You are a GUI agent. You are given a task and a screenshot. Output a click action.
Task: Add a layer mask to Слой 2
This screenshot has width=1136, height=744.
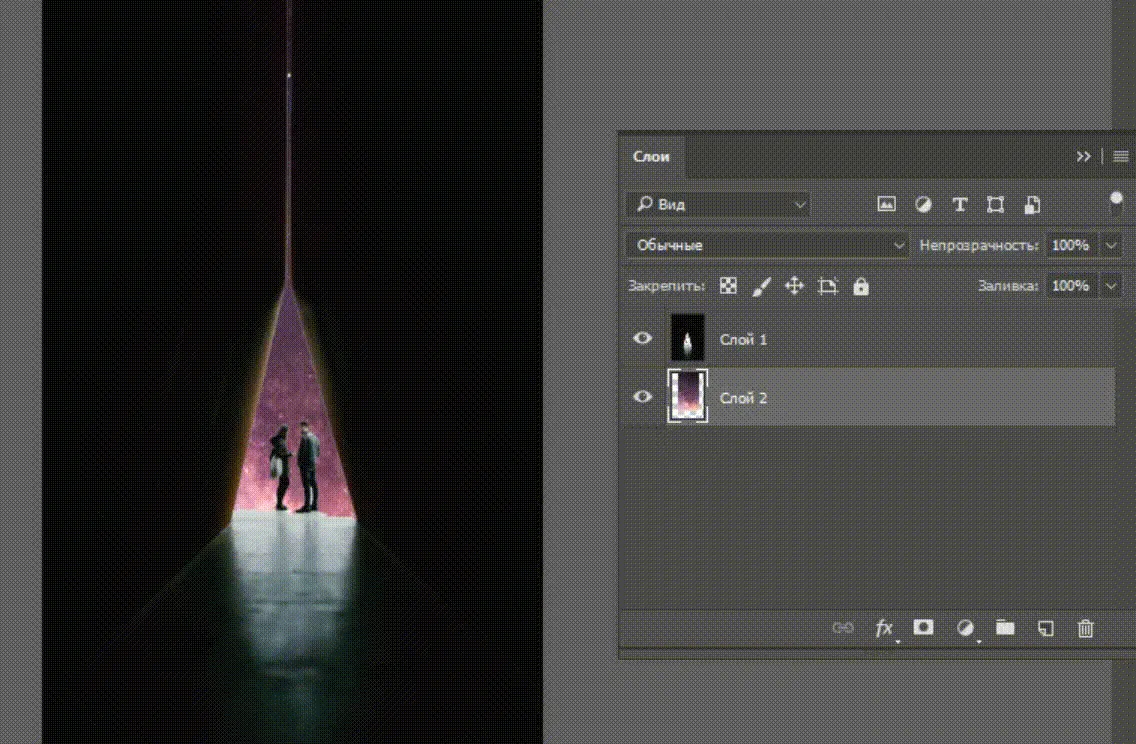coord(923,627)
